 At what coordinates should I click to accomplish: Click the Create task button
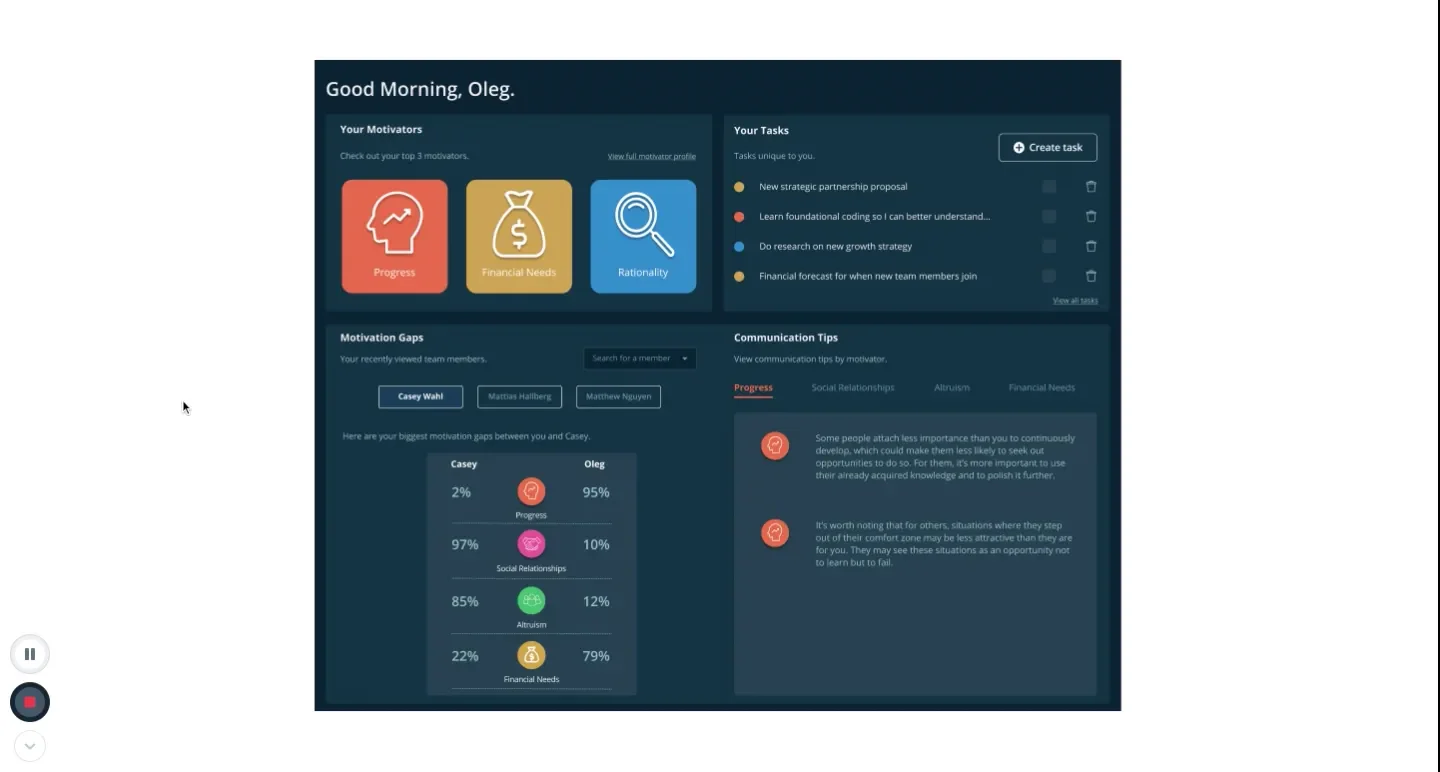pyautogui.click(x=1048, y=147)
